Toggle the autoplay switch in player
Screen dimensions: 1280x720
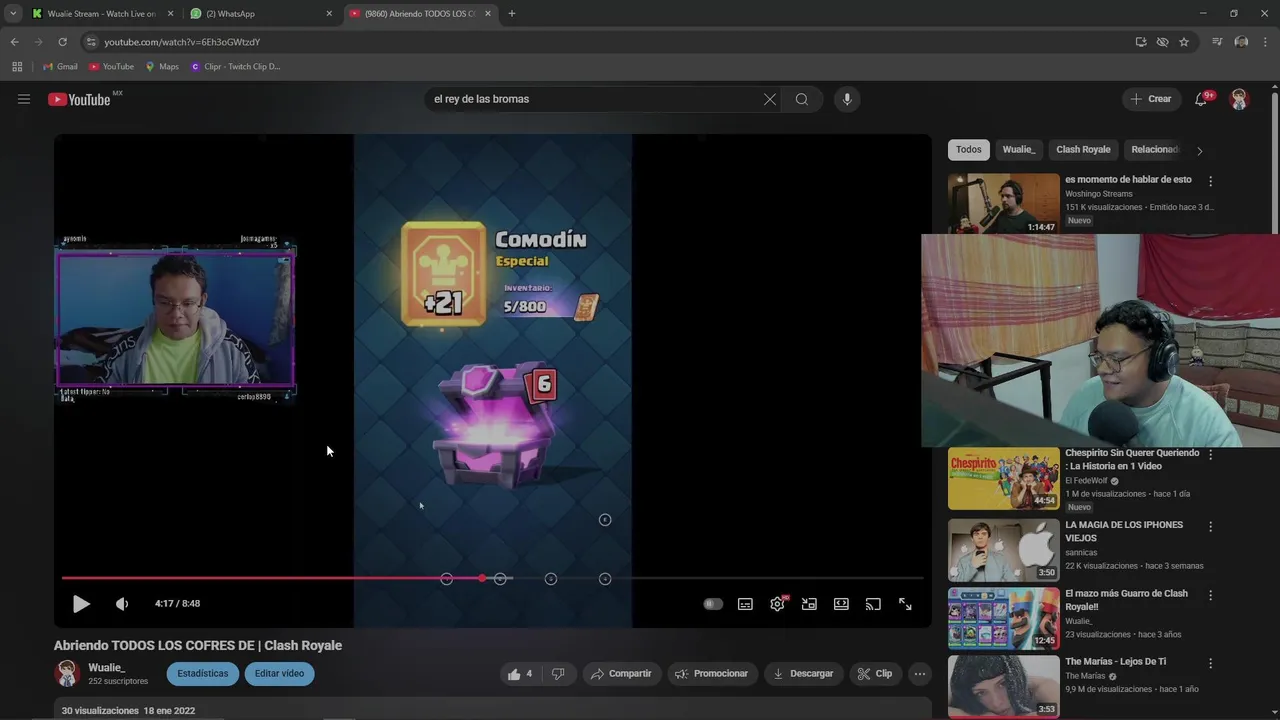point(713,604)
